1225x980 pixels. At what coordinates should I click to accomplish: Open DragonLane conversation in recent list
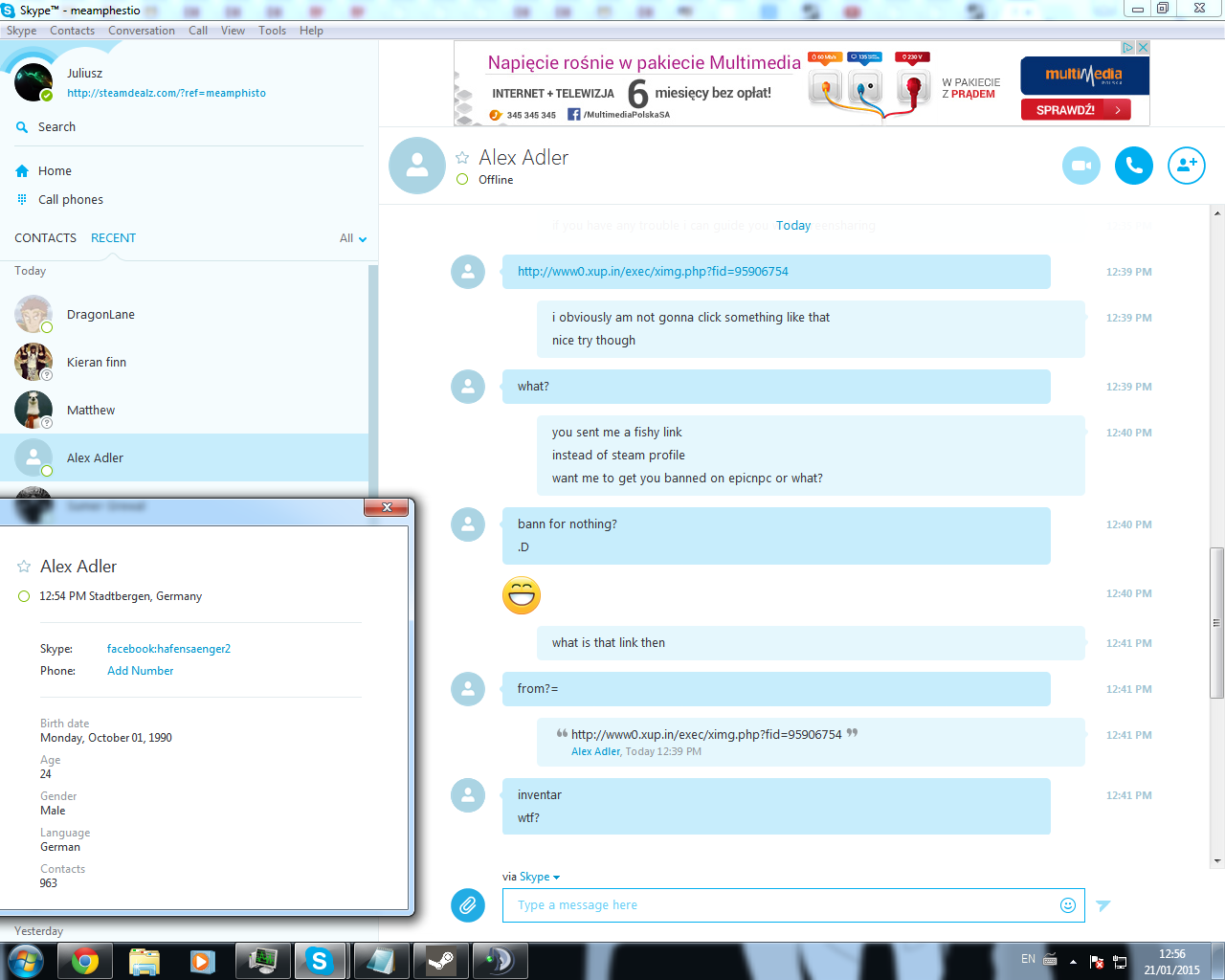tap(184, 314)
